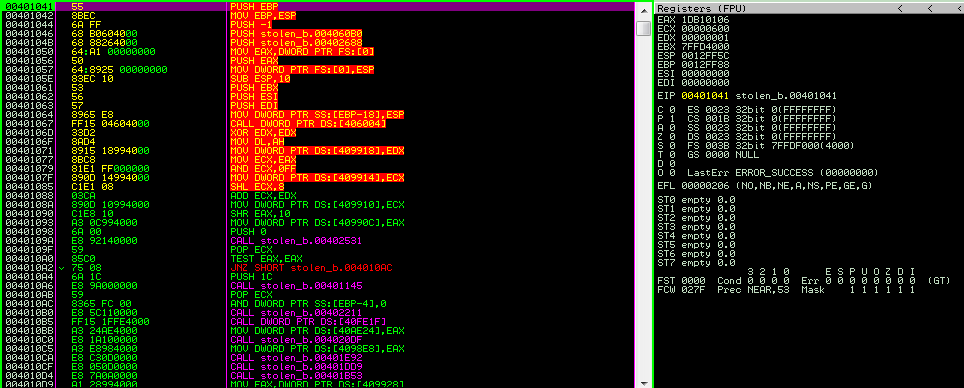Image resolution: width=964 pixels, height=388 pixels.
Task: Click the disassembly vertical scrollbar thumb
Action: pos(643,28)
